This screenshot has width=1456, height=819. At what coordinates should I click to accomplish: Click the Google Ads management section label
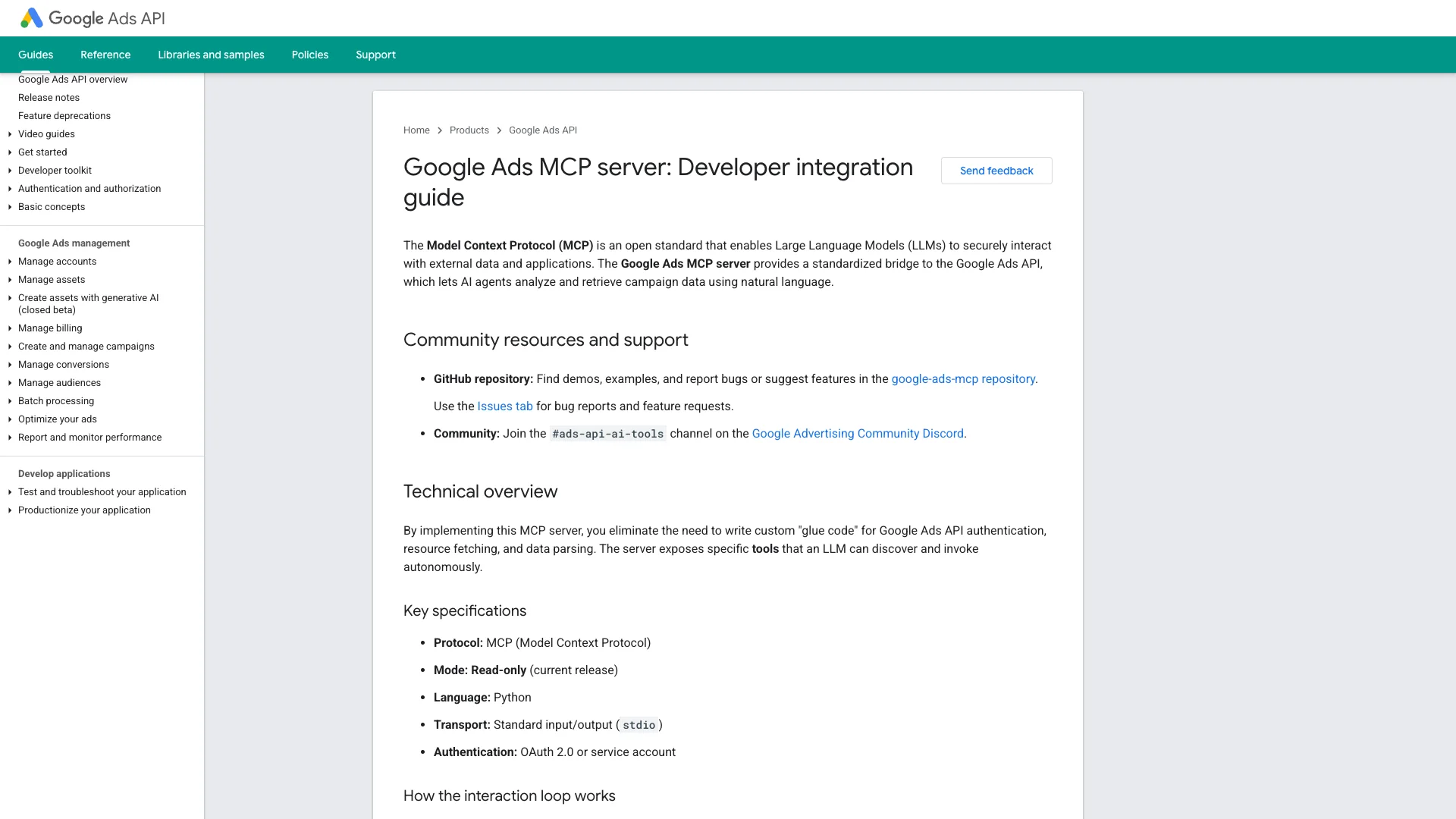74,243
